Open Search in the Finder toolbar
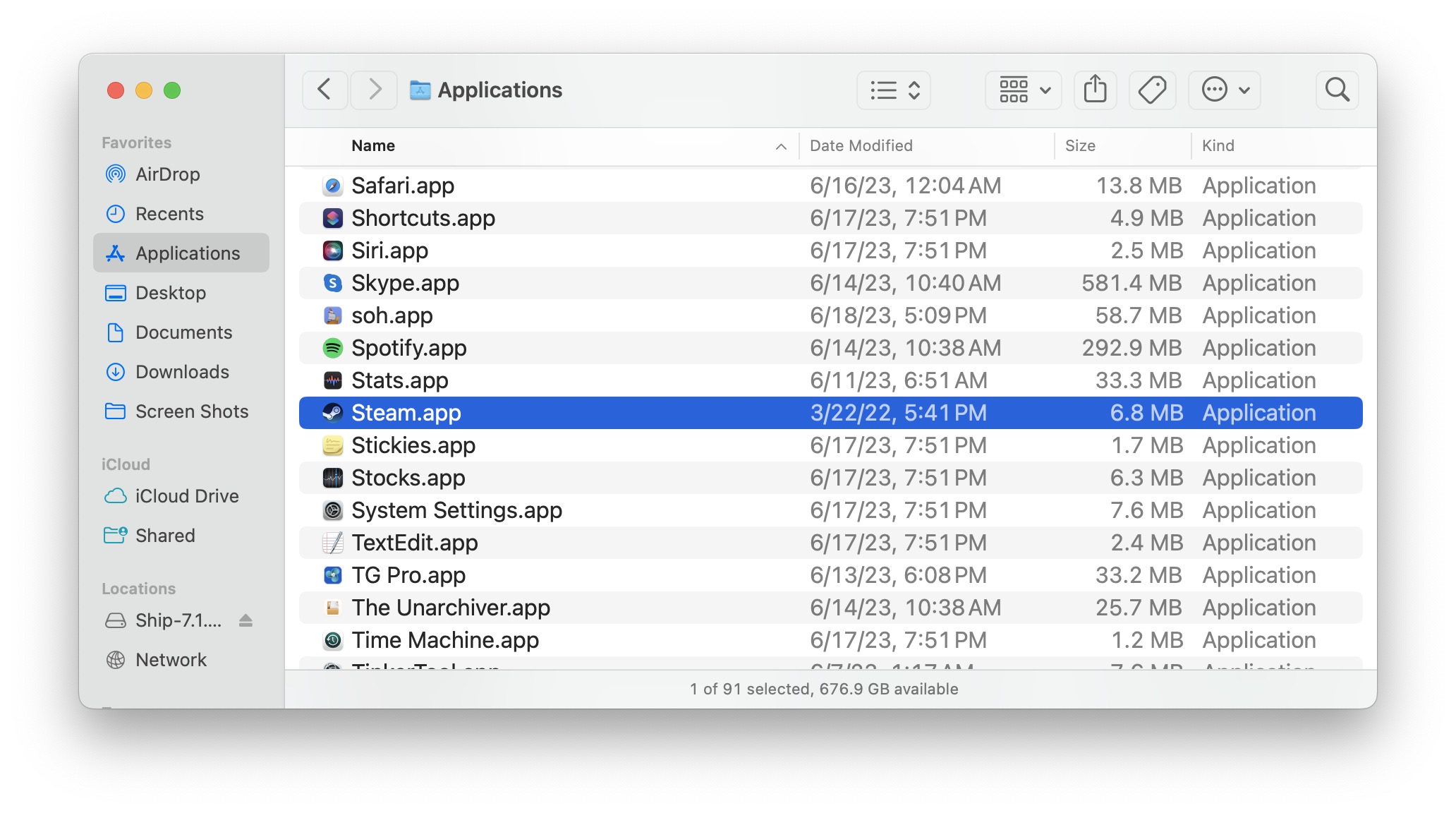The image size is (1456, 813). click(1337, 90)
